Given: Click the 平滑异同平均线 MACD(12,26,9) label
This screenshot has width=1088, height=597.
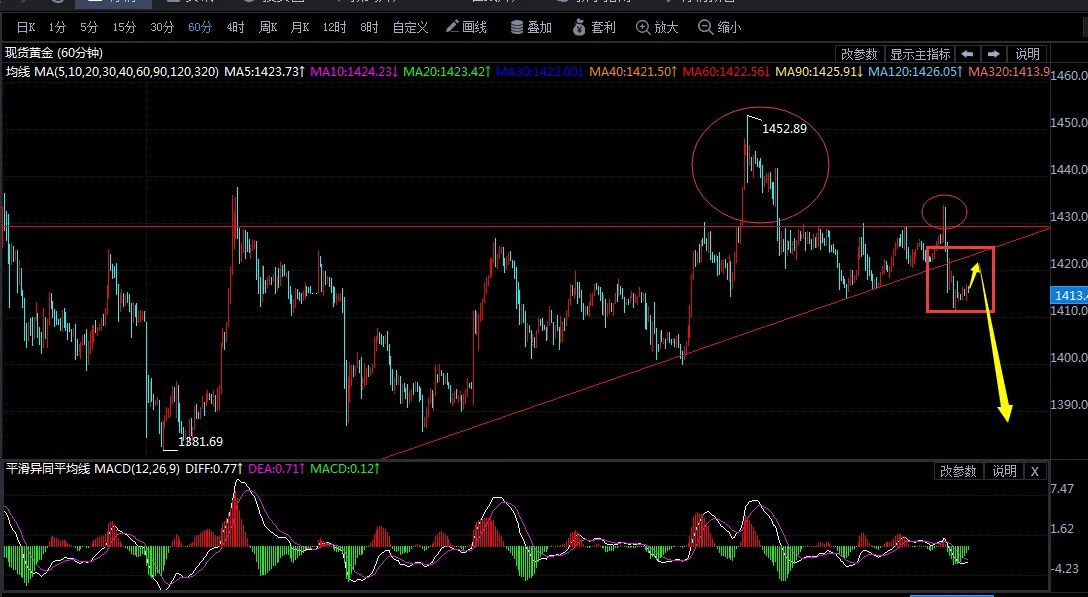Looking at the screenshot, I should pos(93,469).
